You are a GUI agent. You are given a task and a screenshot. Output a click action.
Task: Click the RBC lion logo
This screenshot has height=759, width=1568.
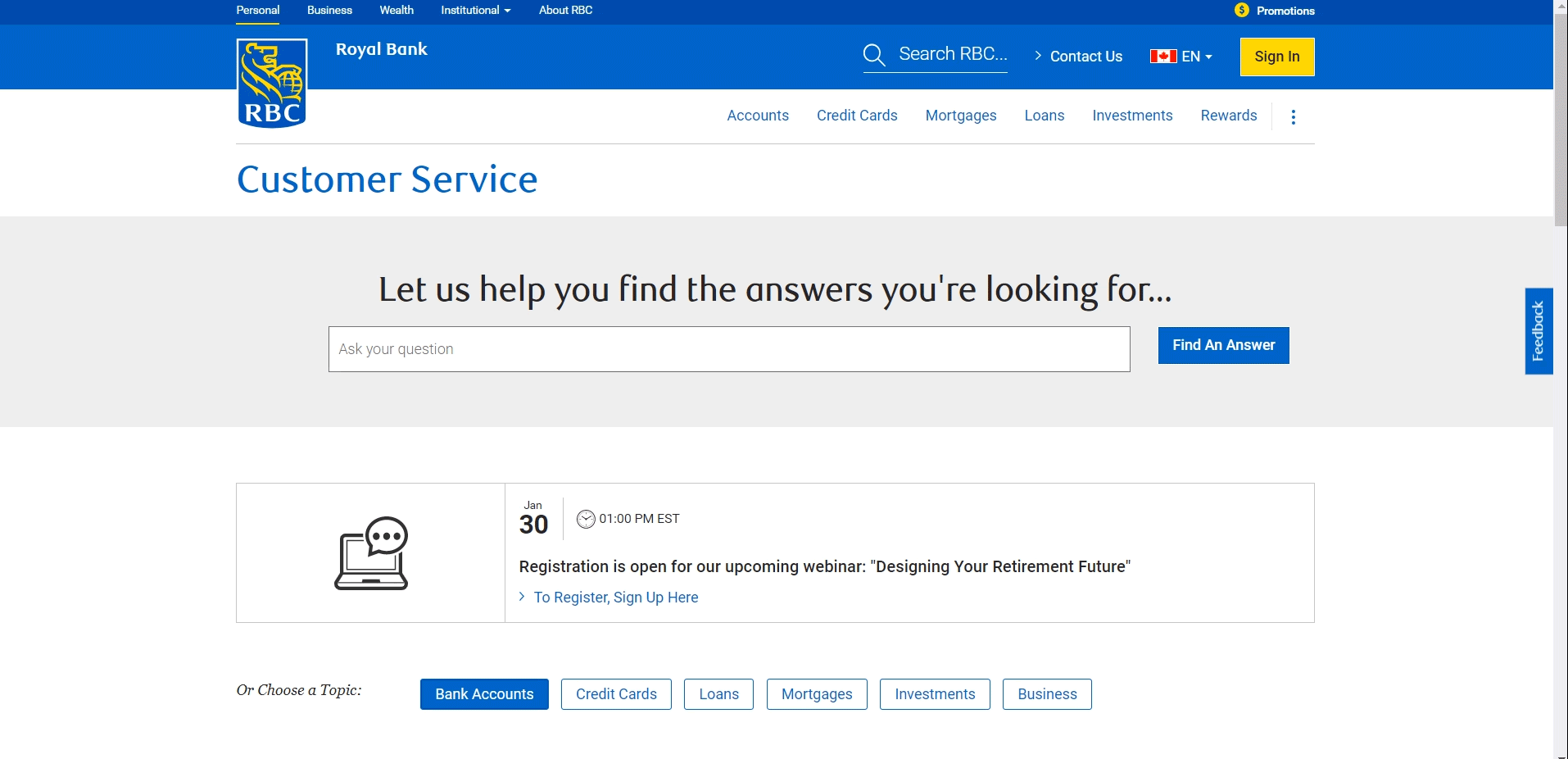click(272, 84)
